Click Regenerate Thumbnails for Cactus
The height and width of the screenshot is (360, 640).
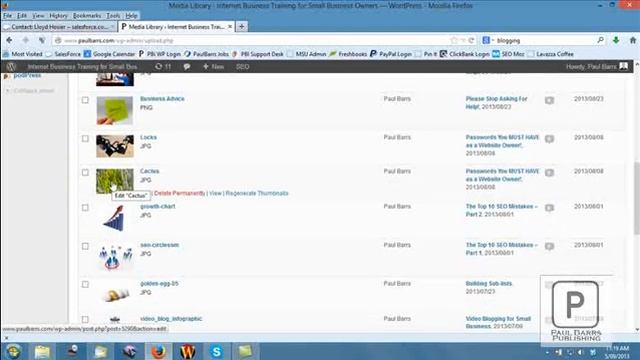(x=257, y=193)
